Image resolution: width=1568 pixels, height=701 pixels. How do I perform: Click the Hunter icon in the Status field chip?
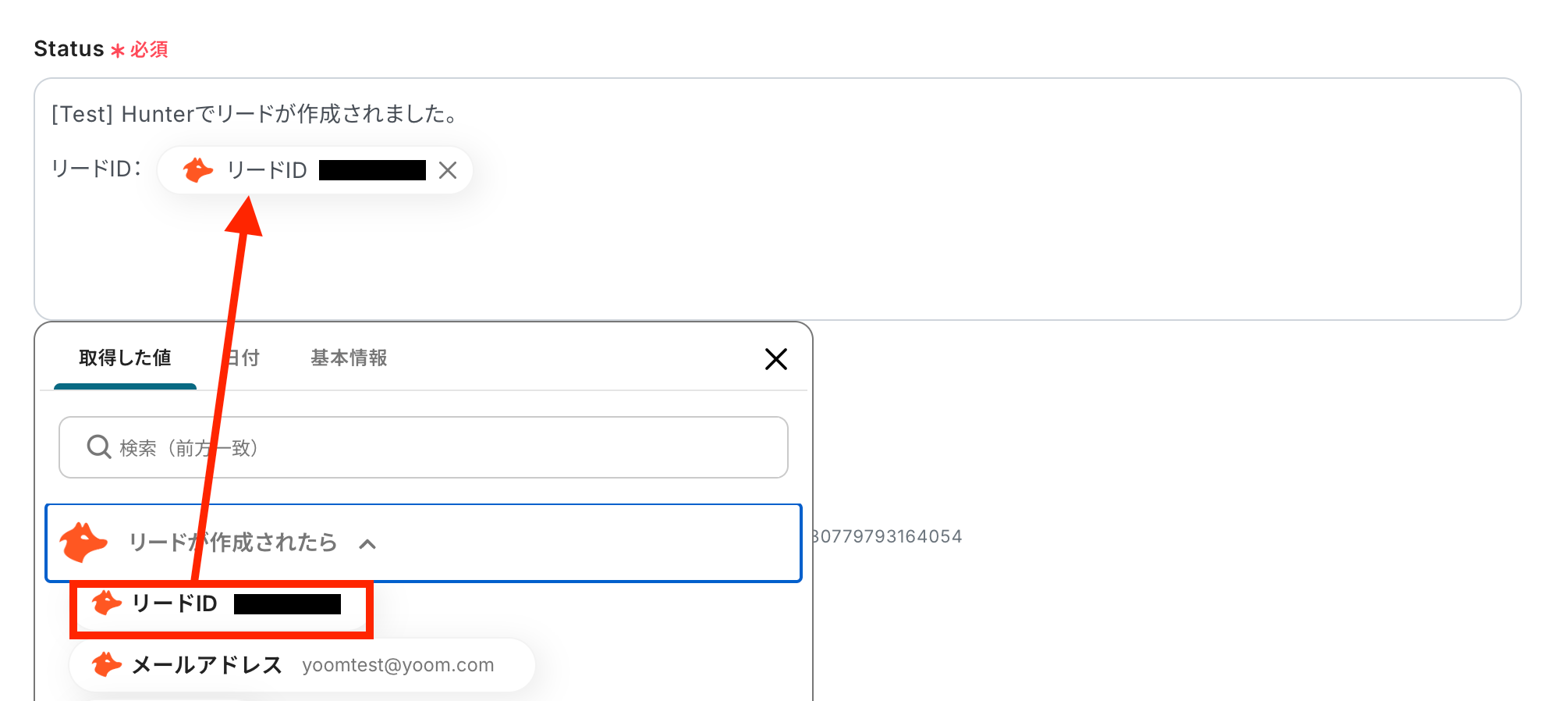tap(198, 169)
